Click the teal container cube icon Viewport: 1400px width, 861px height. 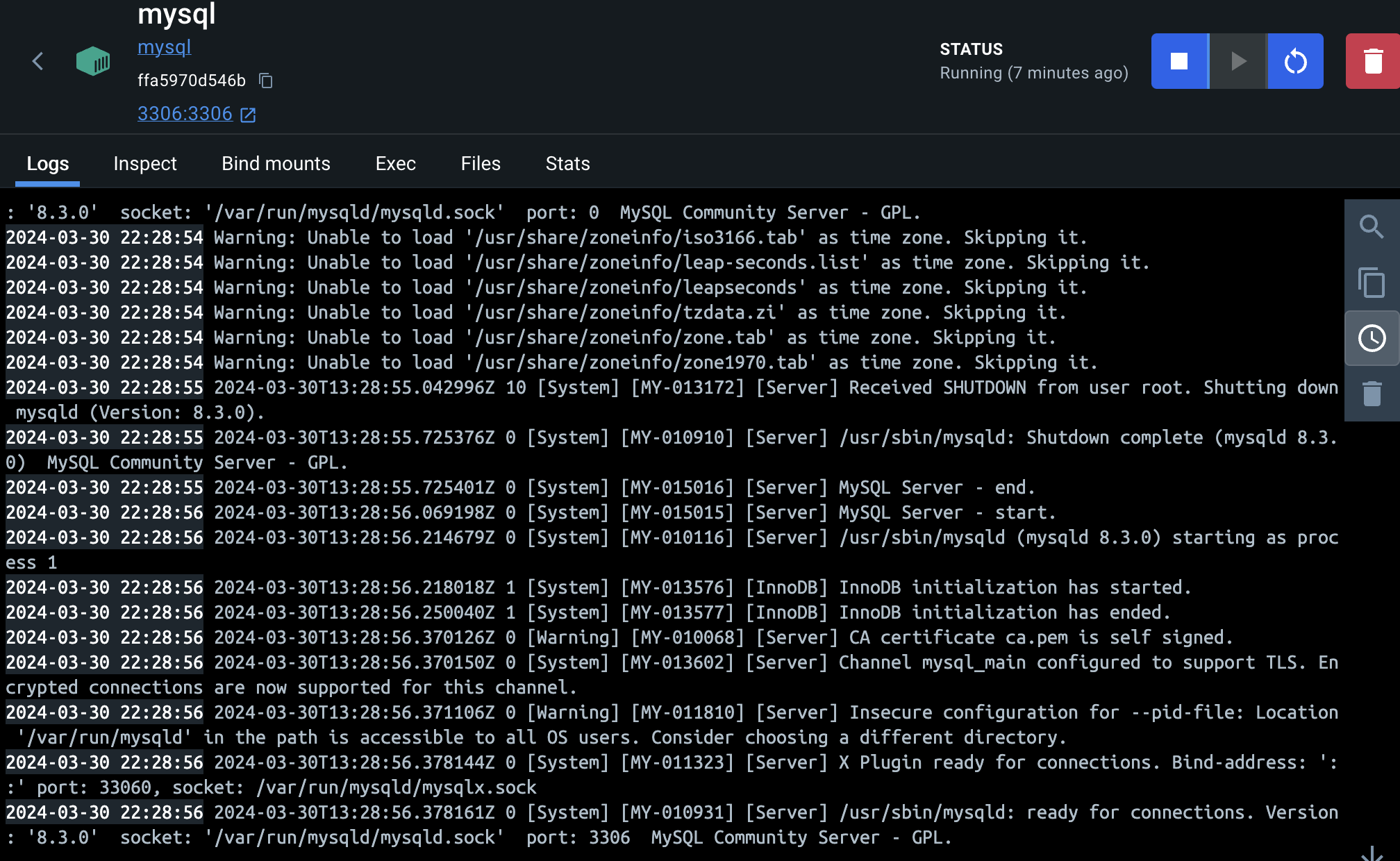click(93, 61)
